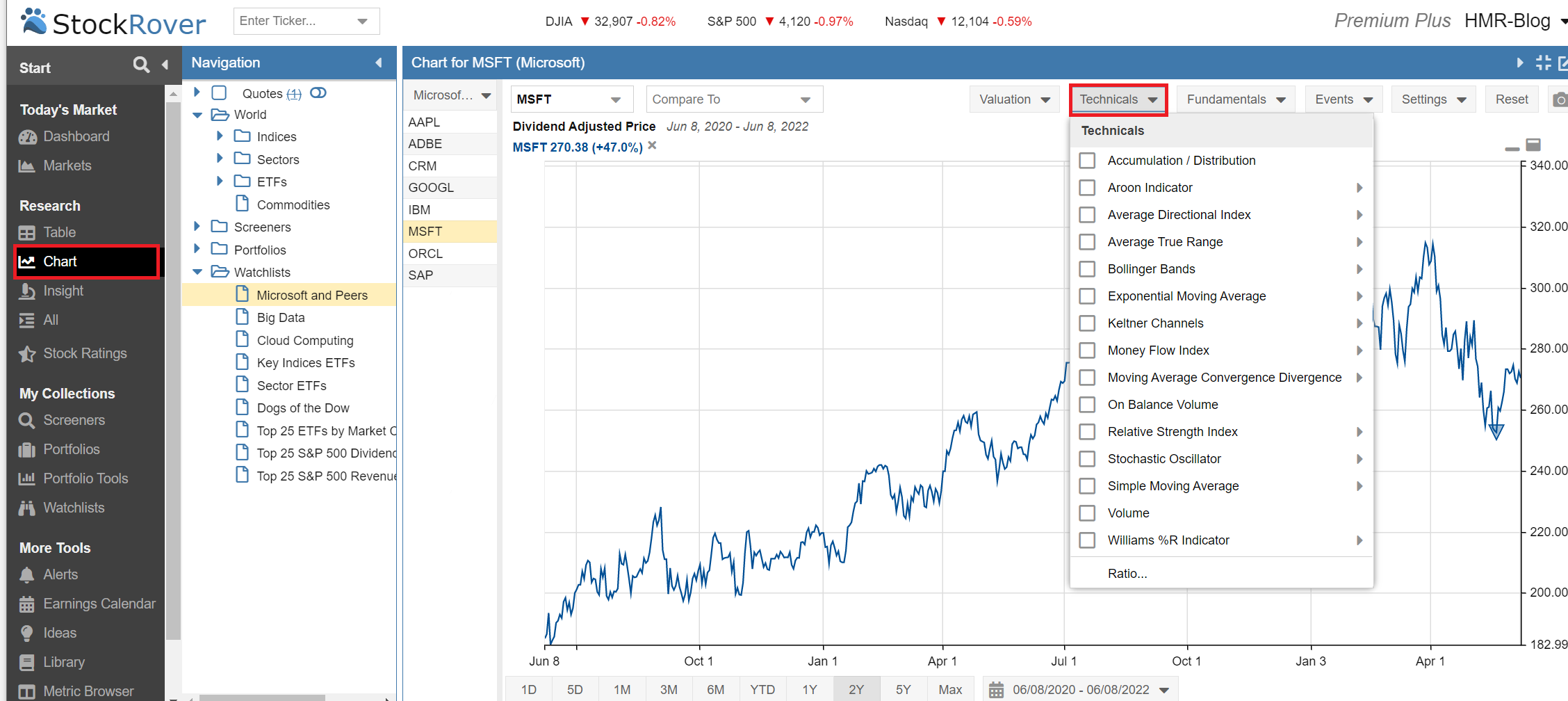Switch to the Max time period tab
This screenshot has height=701, width=1568.
tap(950, 690)
